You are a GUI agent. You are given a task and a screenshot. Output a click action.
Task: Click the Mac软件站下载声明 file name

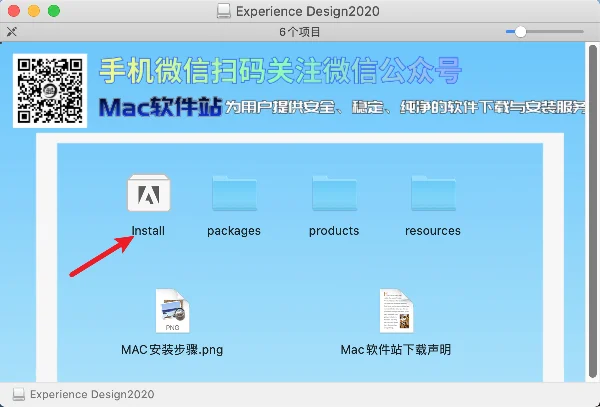coord(396,349)
